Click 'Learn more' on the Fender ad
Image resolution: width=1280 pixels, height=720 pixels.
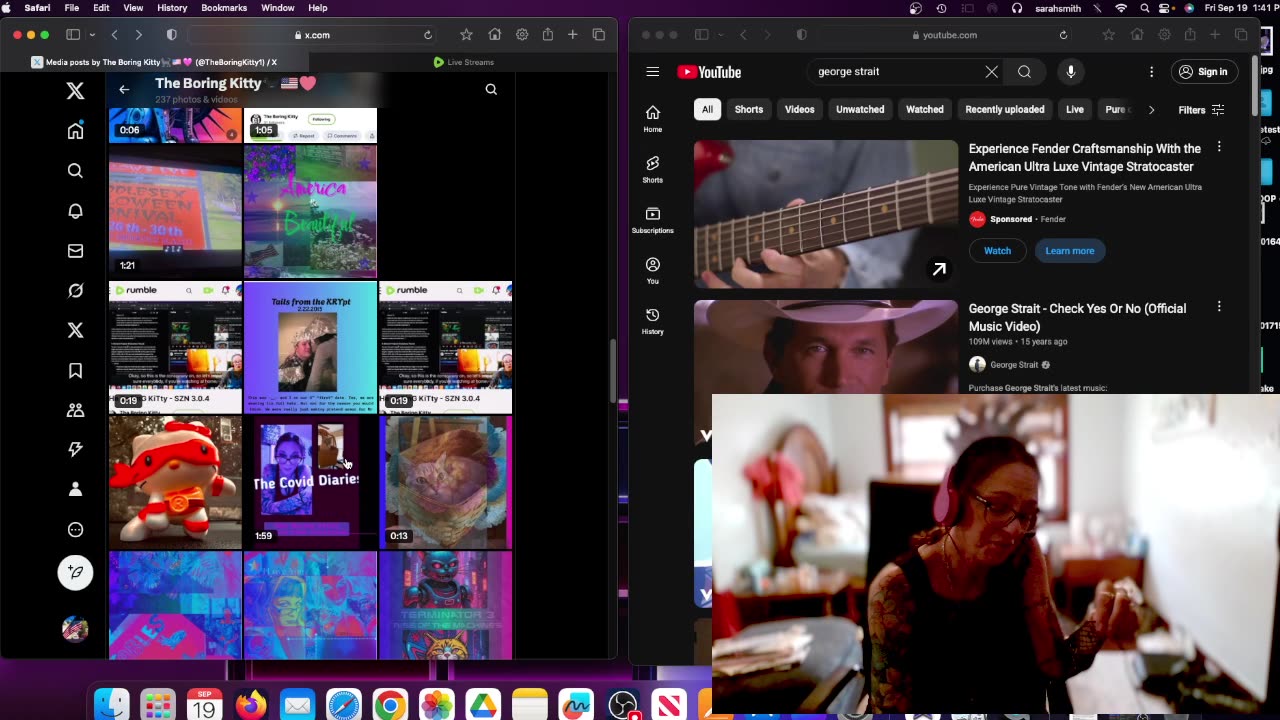1070,251
